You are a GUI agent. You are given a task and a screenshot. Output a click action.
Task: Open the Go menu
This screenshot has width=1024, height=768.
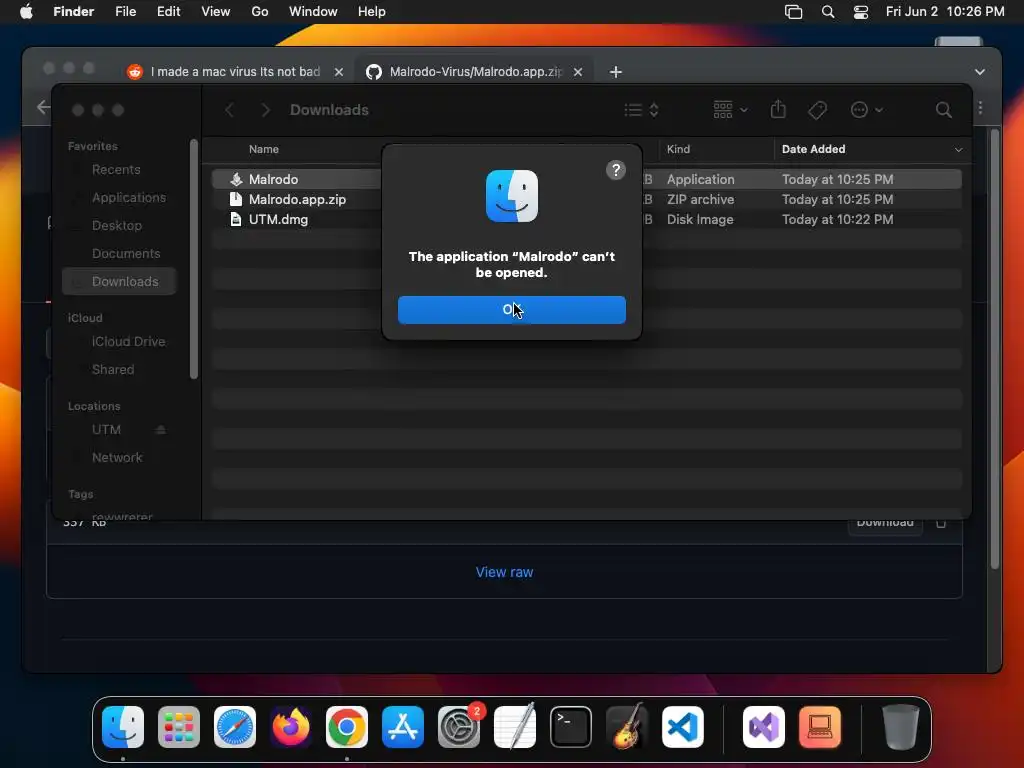[260, 12]
